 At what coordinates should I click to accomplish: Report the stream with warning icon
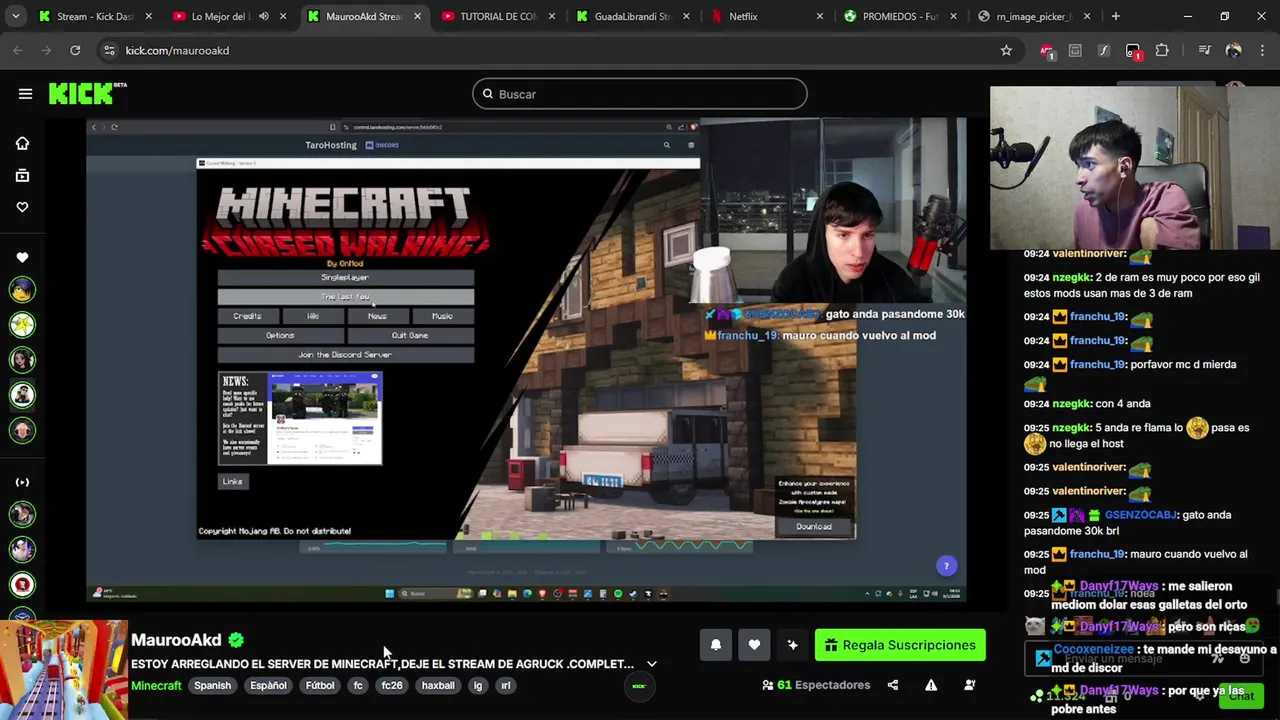931,685
